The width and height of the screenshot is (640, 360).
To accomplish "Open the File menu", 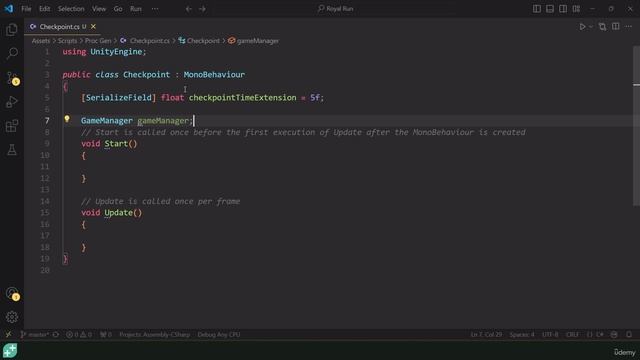I will [26, 9].
